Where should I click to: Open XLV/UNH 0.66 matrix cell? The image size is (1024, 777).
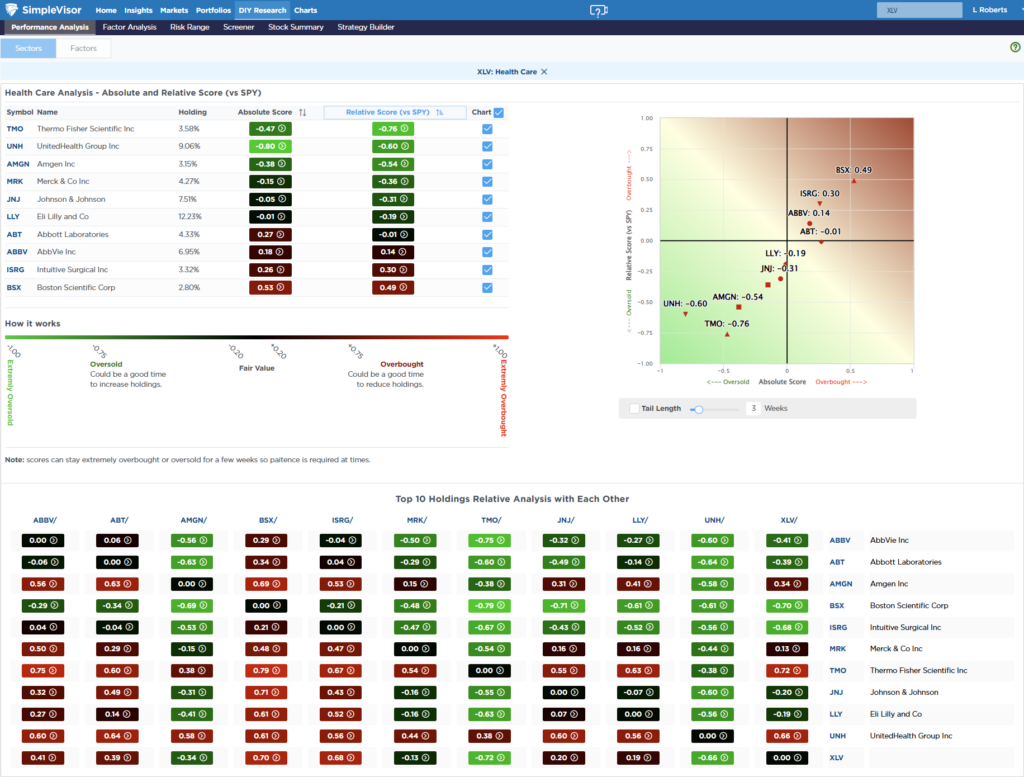[x=787, y=736]
